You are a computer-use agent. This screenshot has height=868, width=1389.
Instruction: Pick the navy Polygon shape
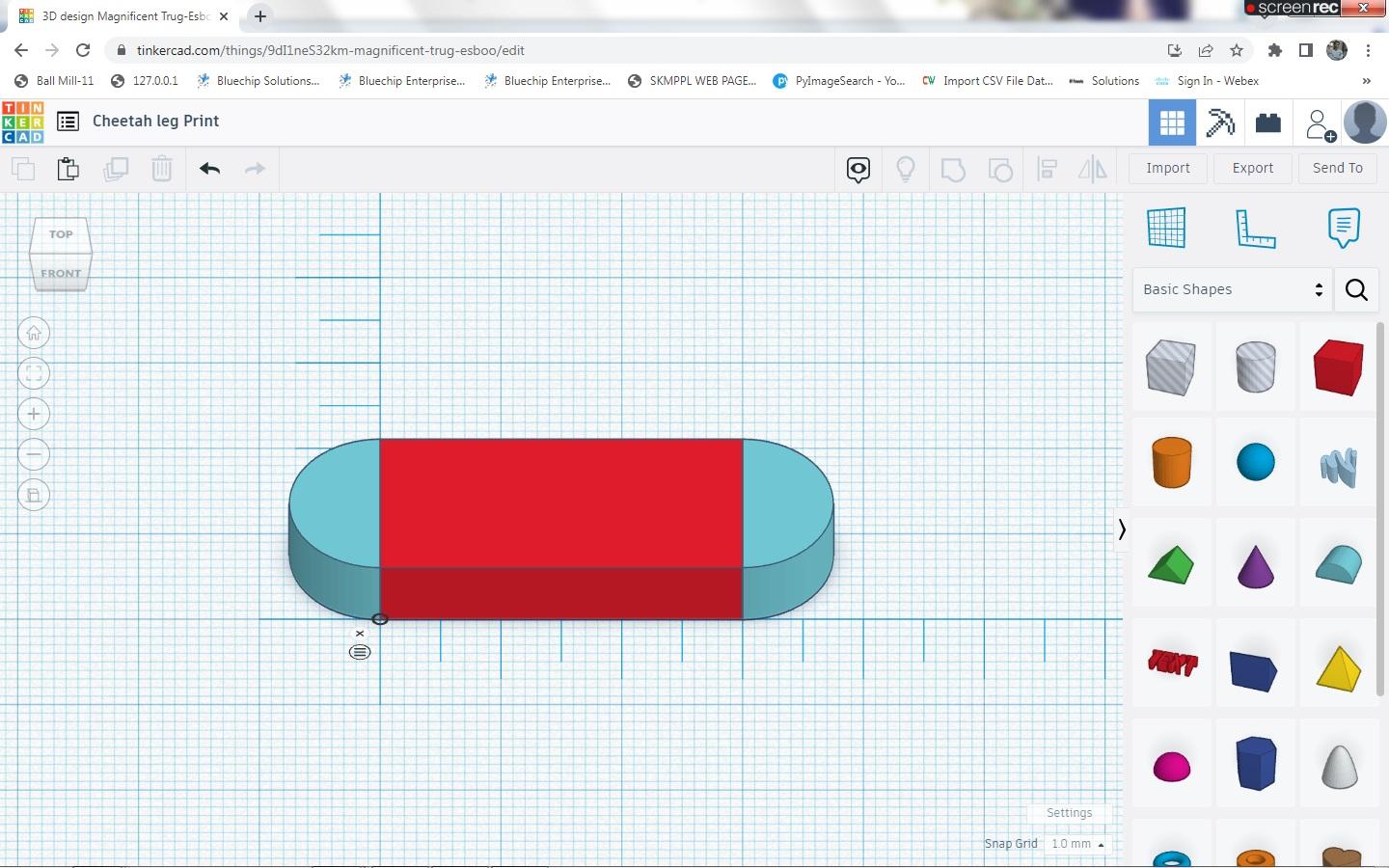1256,763
